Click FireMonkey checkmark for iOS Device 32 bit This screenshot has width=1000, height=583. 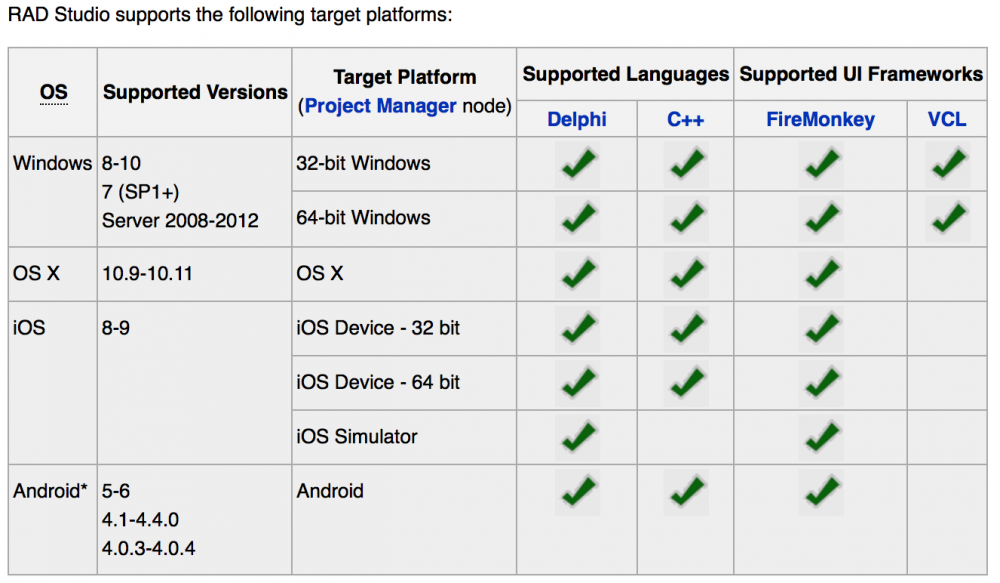click(x=821, y=328)
